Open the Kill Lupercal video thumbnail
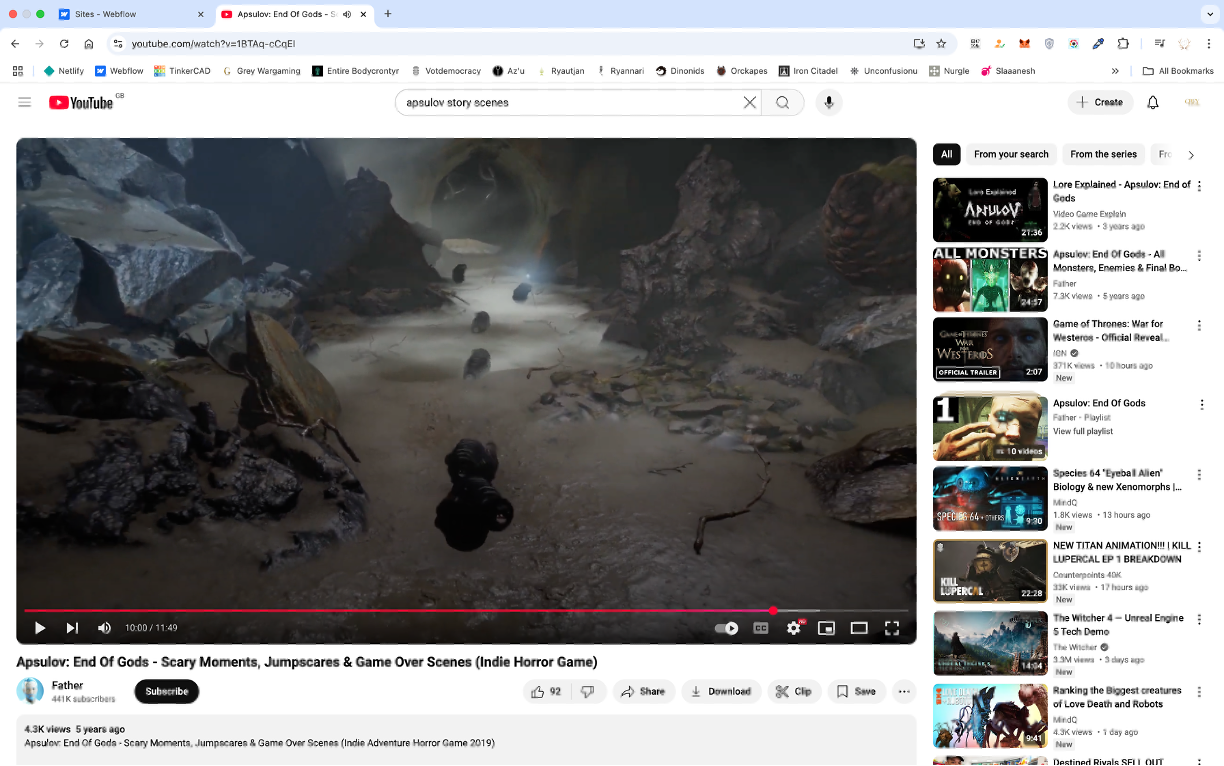Image resolution: width=1224 pixels, height=766 pixels. pyautogui.click(x=990, y=571)
